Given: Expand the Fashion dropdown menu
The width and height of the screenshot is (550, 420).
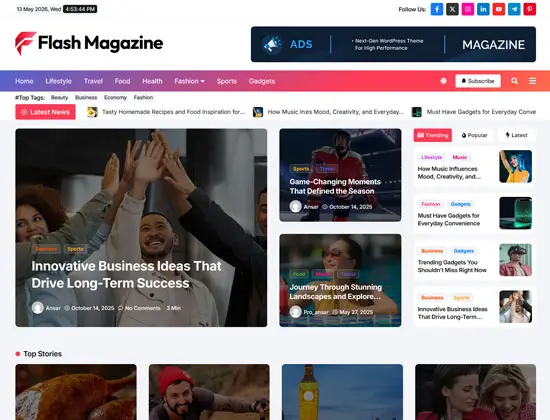Looking at the screenshot, I should tap(189, 81).
